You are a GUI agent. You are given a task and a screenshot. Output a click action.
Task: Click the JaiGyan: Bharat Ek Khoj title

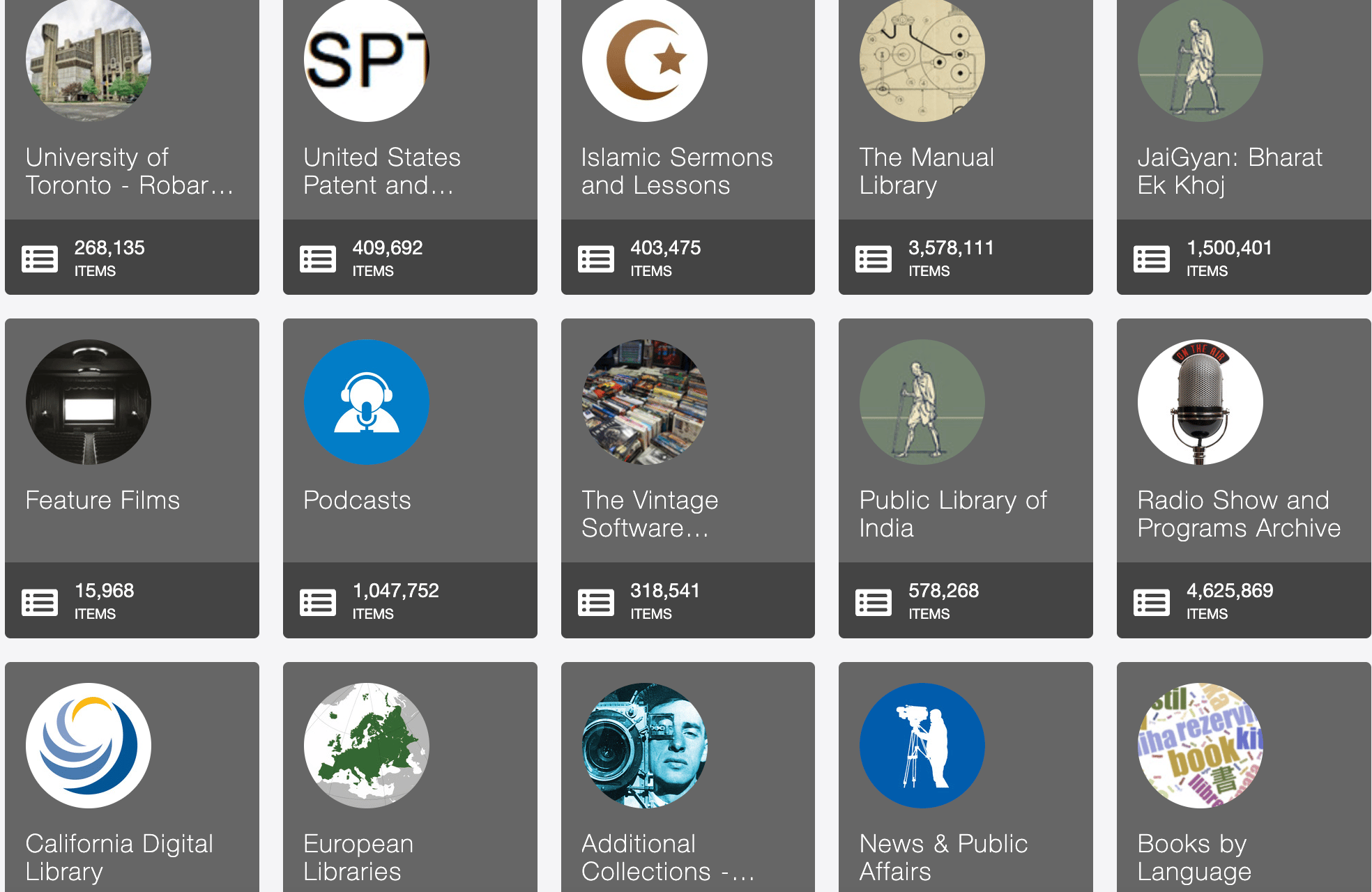1230,171
